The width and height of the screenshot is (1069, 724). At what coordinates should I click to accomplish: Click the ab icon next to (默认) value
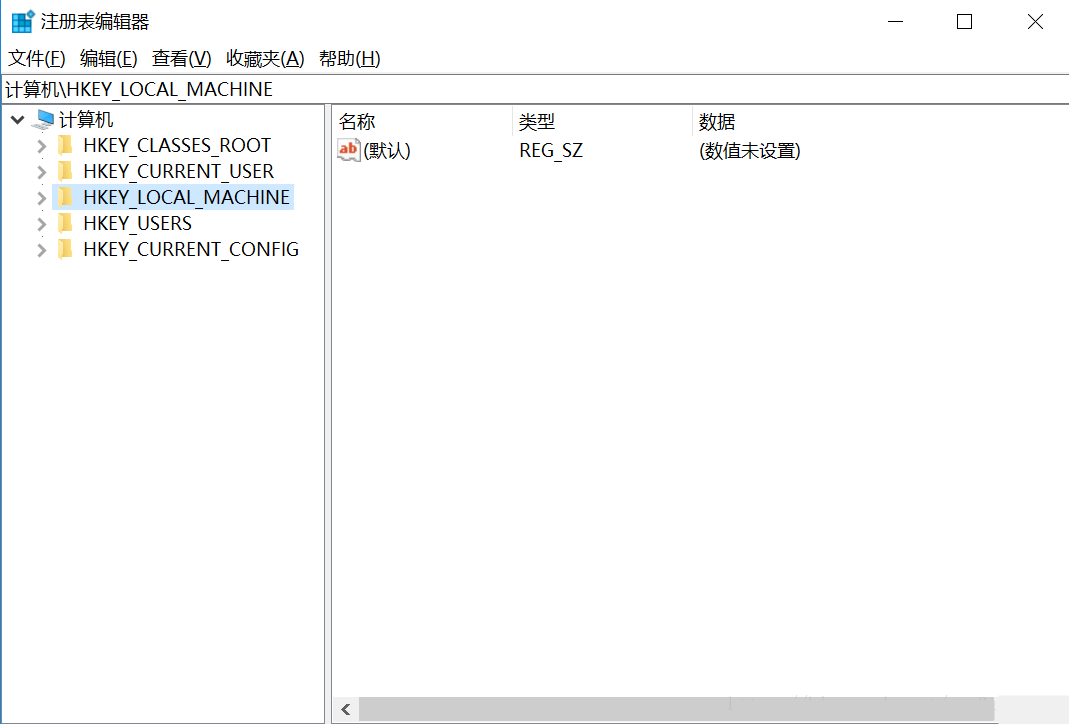point(348,150)
